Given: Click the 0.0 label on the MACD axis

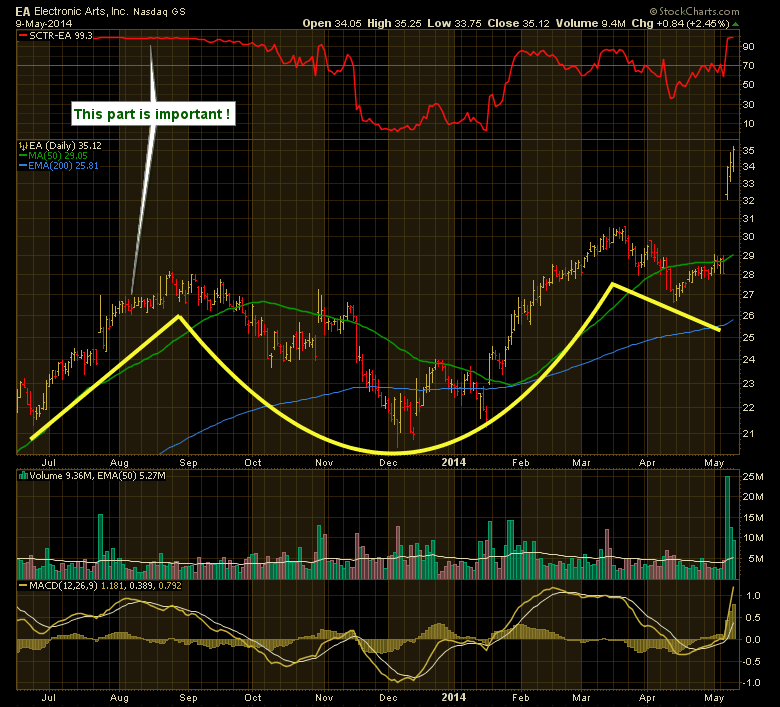Looking at the screenshot, I should click(754, 640).
